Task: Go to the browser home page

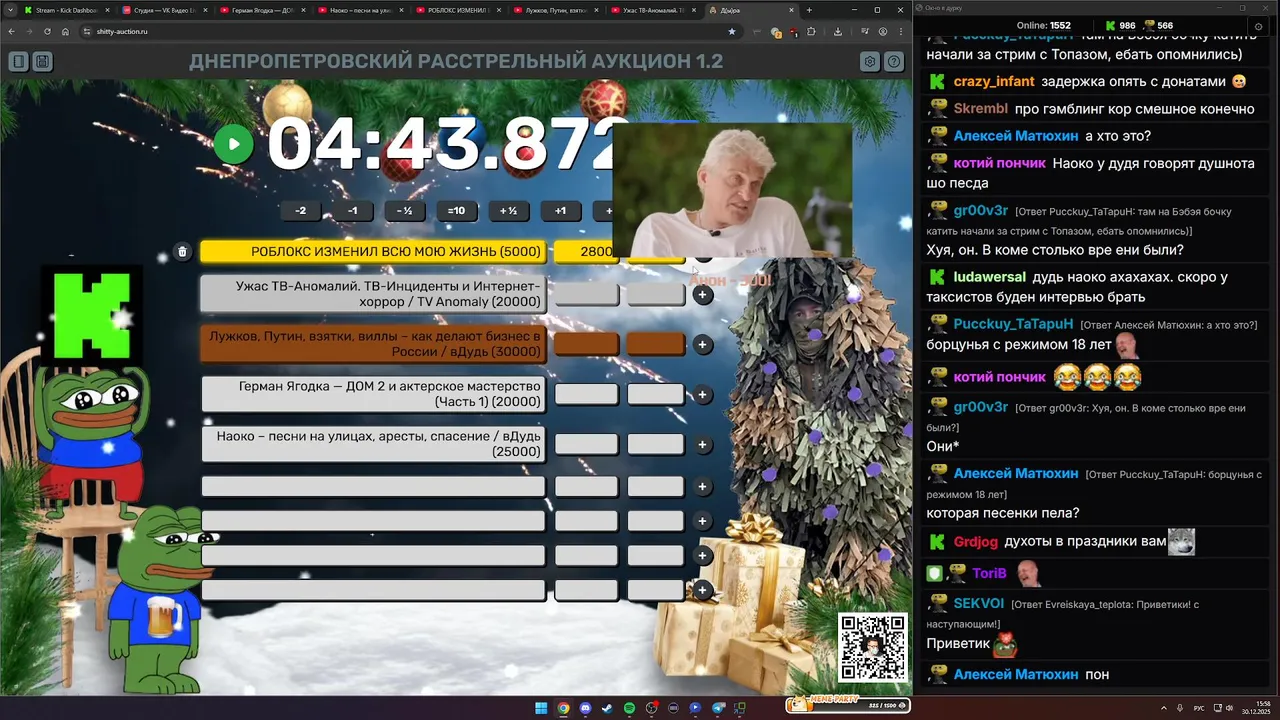Action: [x=65, y=32]
